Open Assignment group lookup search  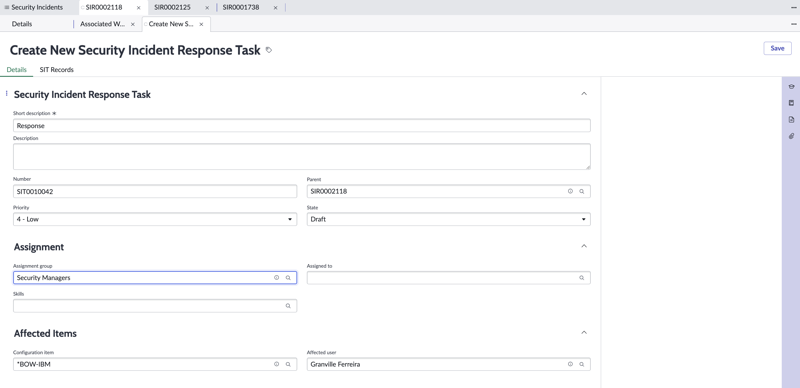pyautogui.click(x=288, y=278)
